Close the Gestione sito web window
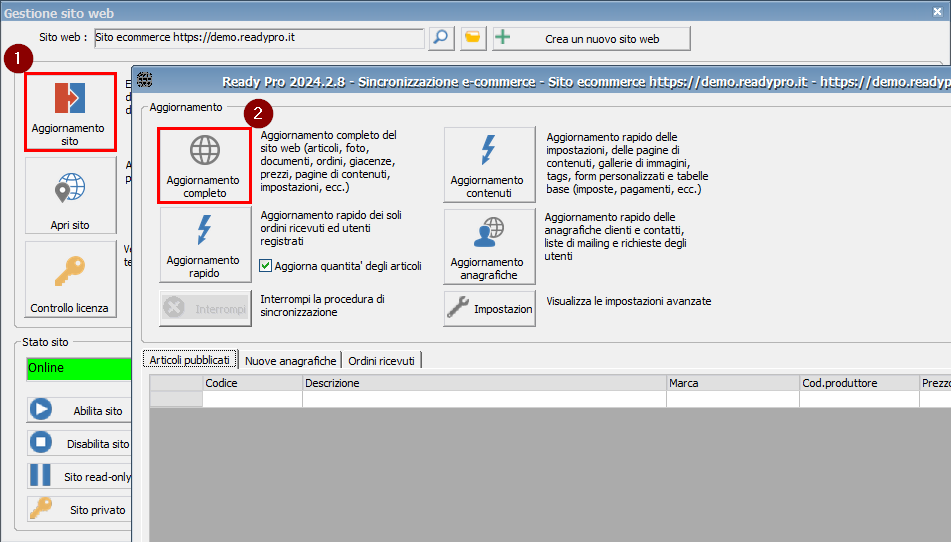Screen dimensions: 951x542 [x=937, y=12]
